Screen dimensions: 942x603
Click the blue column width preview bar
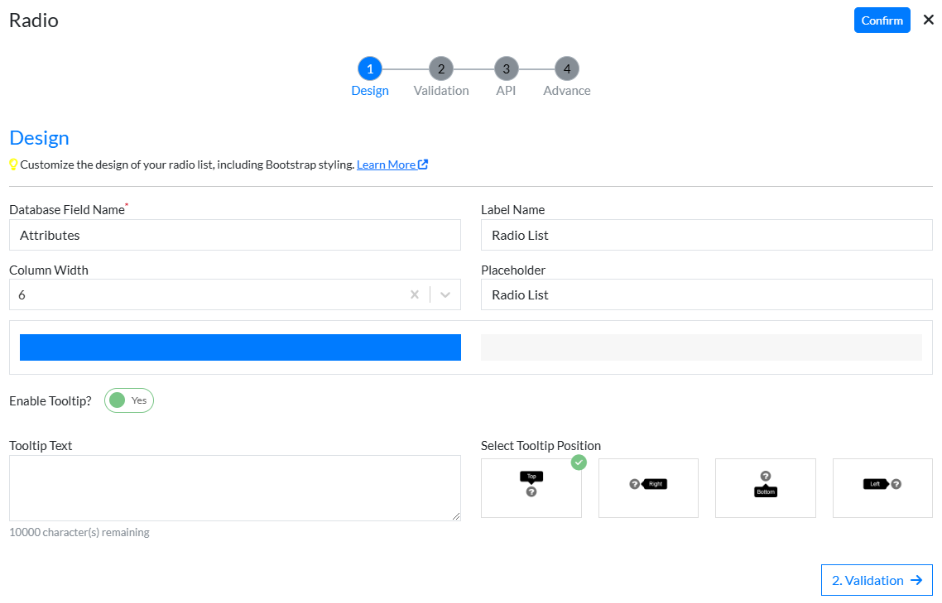tap(240, 347)
